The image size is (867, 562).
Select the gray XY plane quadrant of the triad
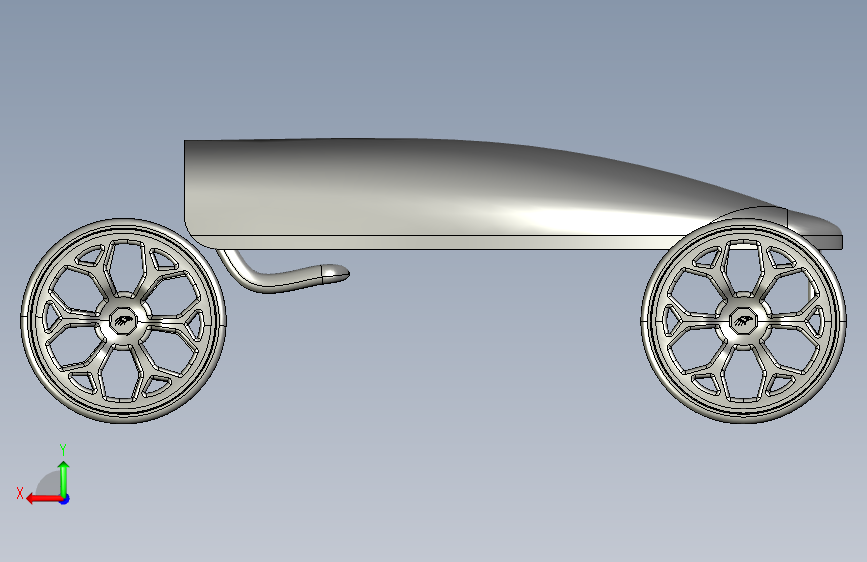(x=51, y=485)
